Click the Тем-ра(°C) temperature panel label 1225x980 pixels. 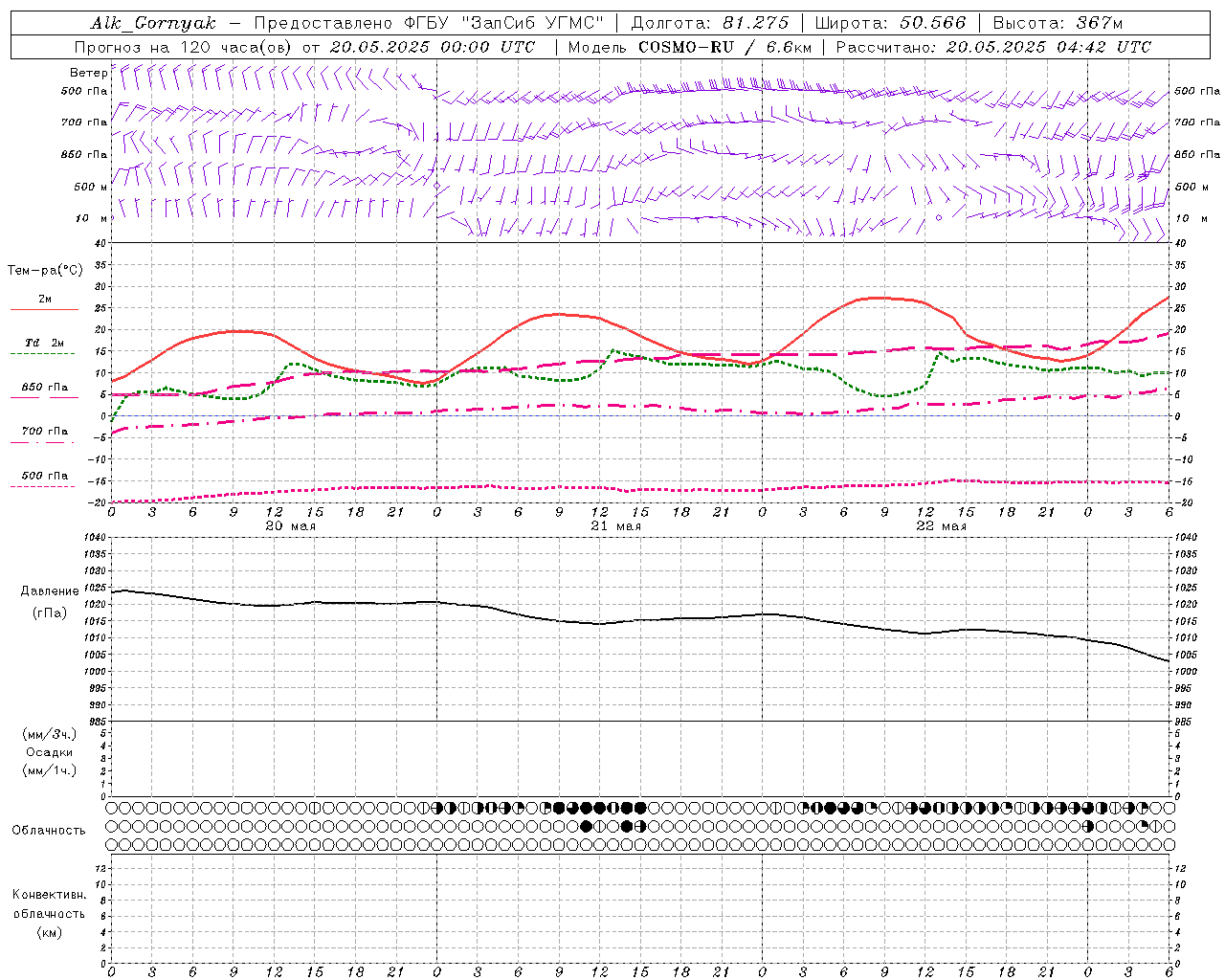point(45,271)
